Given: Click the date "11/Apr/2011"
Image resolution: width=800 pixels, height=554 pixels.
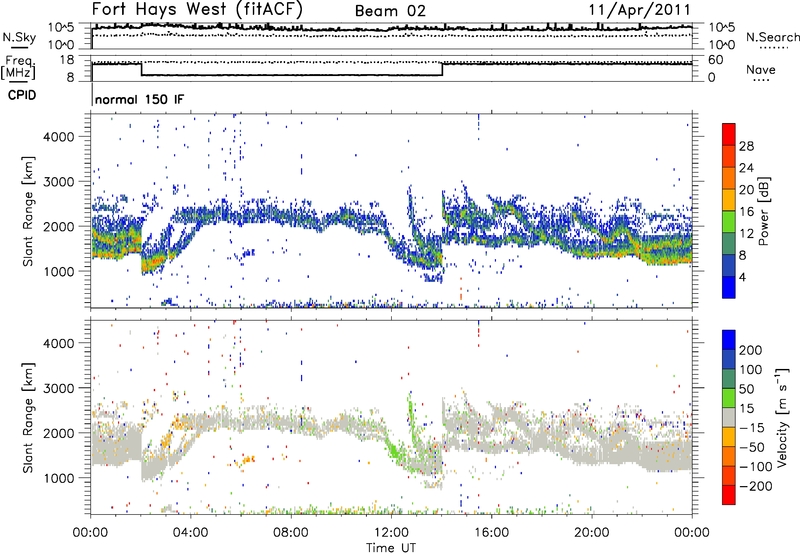Looking at the screenshot, I should click(x=639, y=10).
